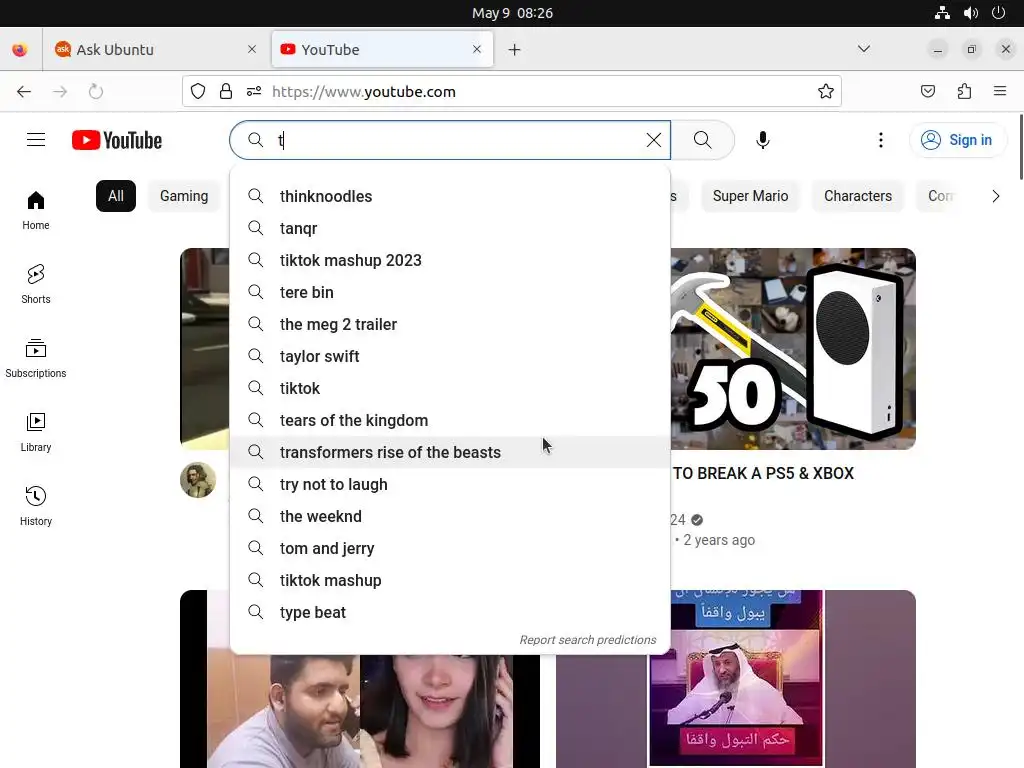The width and height of the screenshot is (1024, 768).
Task: Choose transformers rise of the beasts
Action: (x=450, y=452)
